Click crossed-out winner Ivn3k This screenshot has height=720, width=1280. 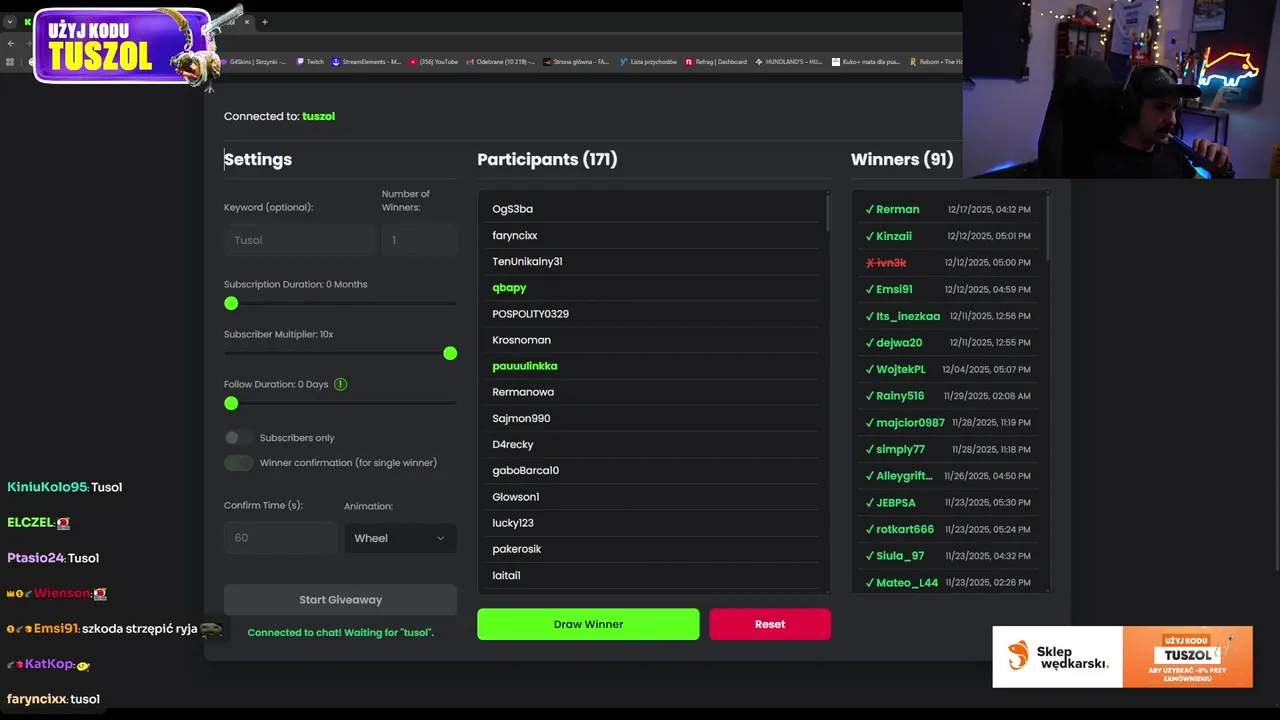click(948, 262)
